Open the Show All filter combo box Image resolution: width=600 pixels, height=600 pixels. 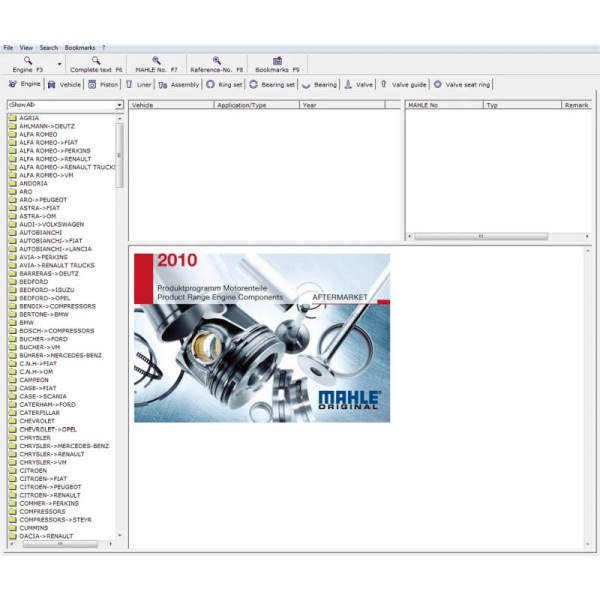65,104
